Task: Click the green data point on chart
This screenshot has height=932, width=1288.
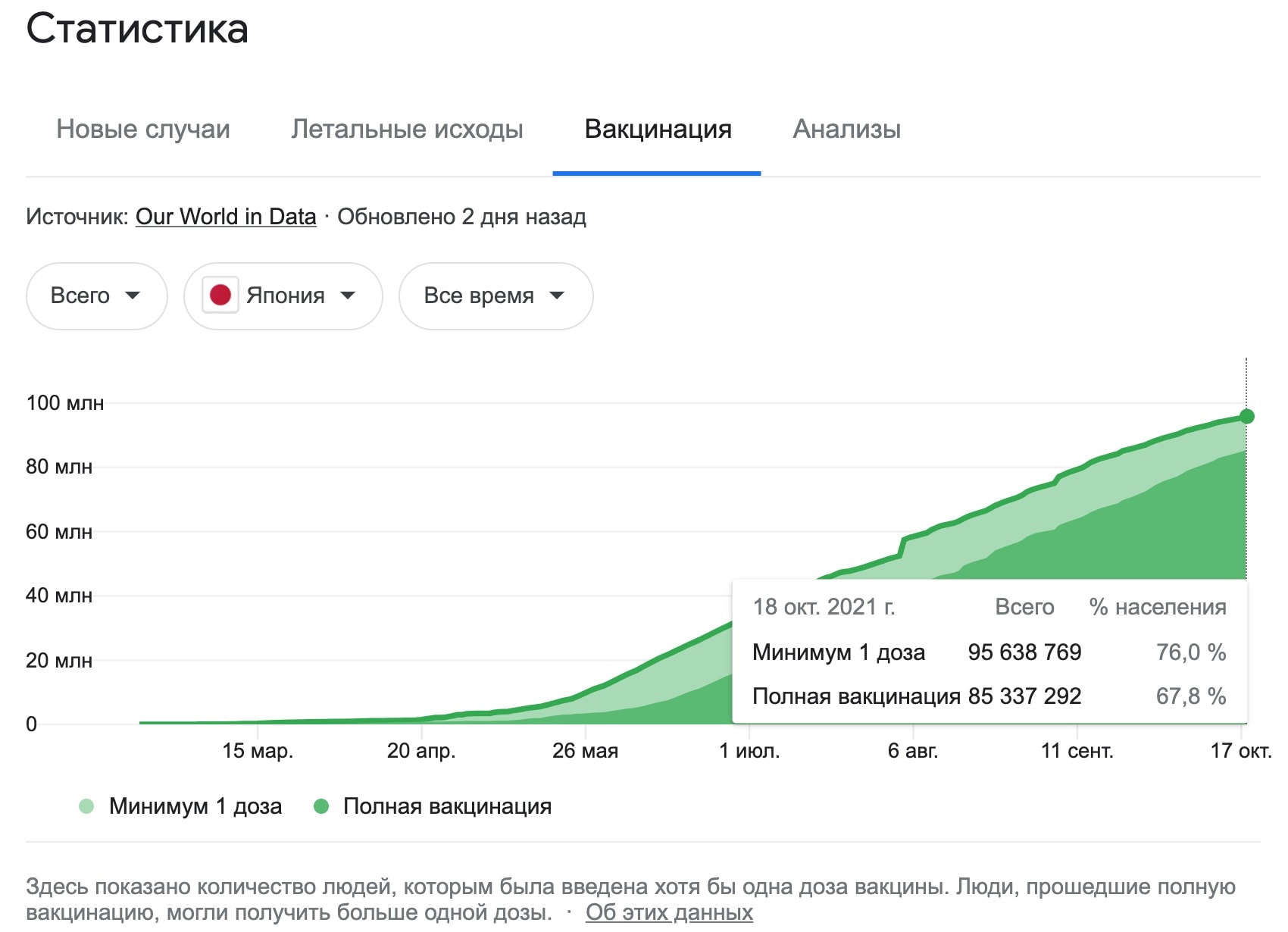Action: (1246, 417)
